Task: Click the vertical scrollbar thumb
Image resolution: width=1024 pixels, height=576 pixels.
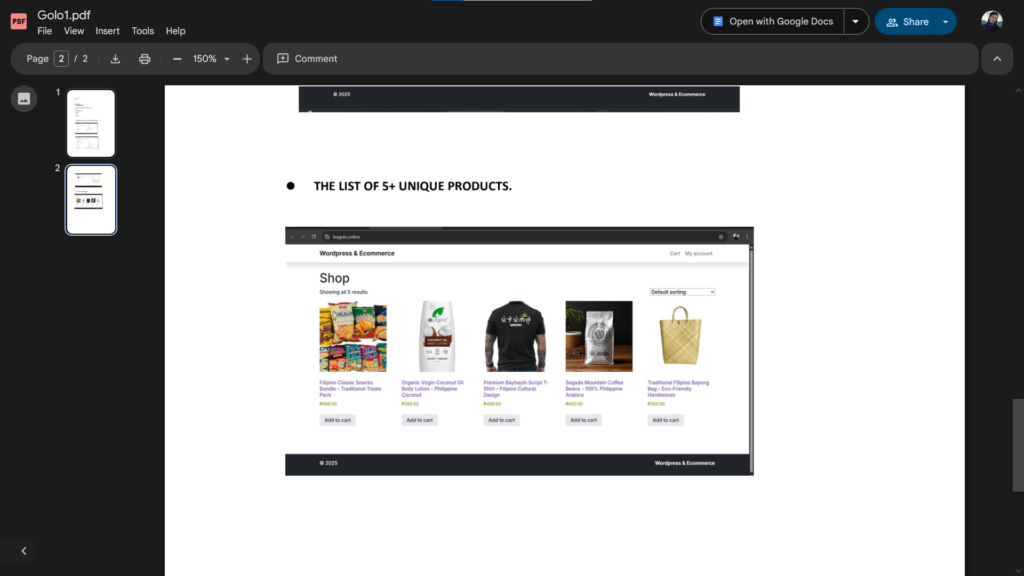Action: pos(1018,445)
